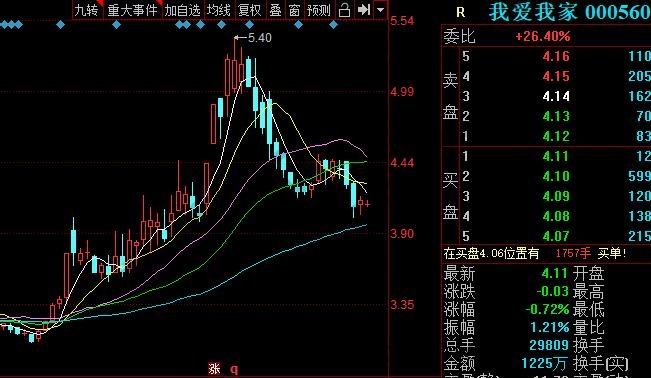The height and width of the screenshot is (378, 651).
Task: Click the 3.35 price axis label
Action: [x=402, y=304]
